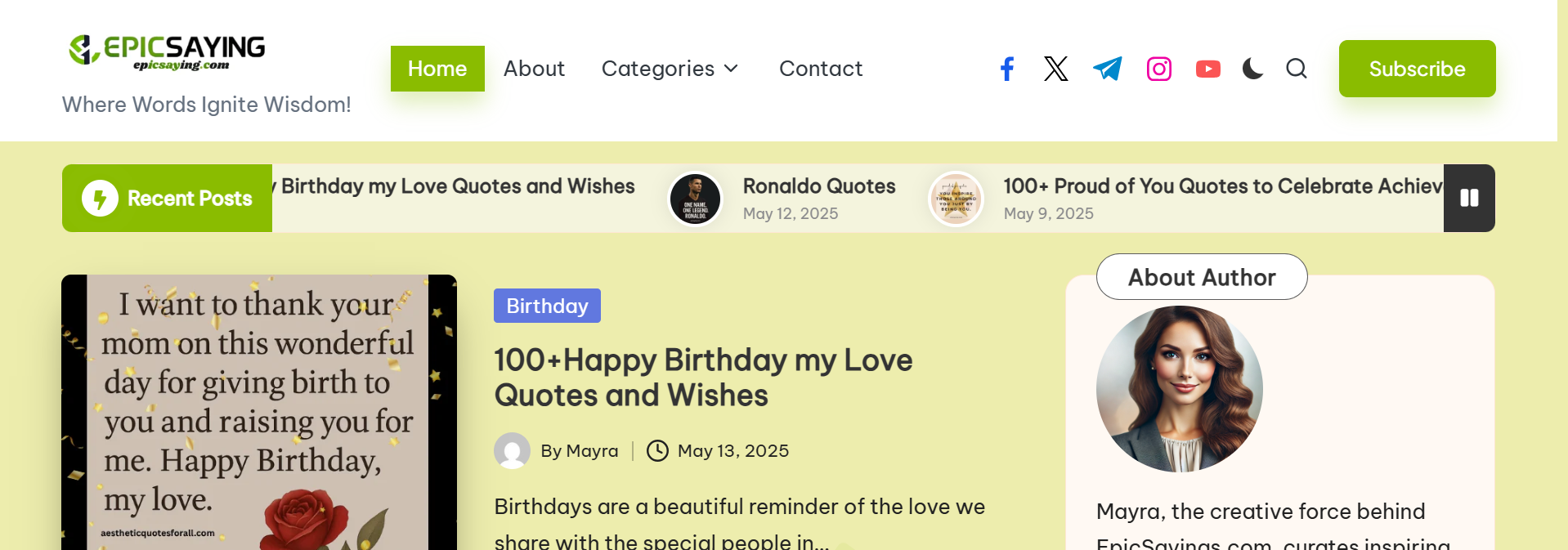
Task: Click the X (Twitter) icon
Action: click(1055, 69)
